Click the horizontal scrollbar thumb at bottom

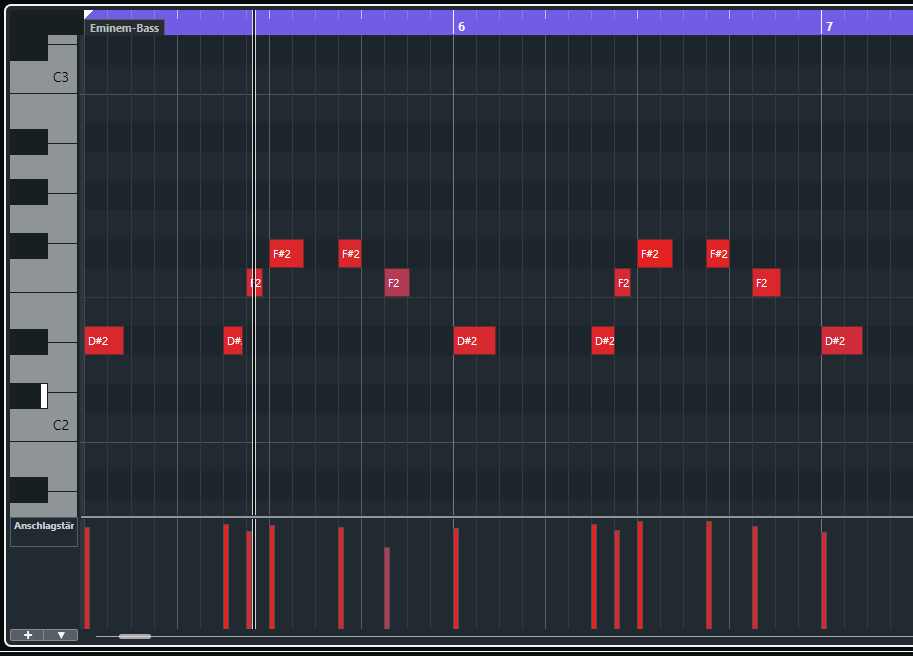pyautogui.click(x=135, y=636)
